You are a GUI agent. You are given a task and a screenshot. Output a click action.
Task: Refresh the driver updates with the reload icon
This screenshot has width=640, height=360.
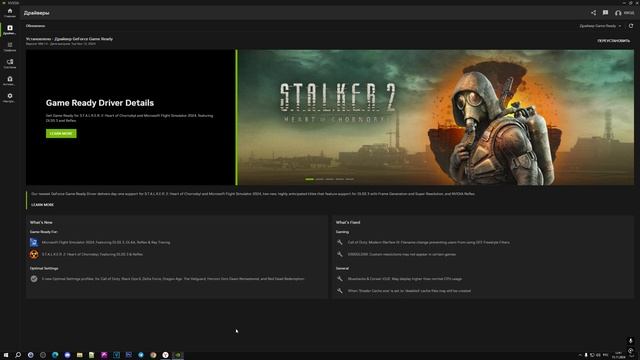coord(631,26)
